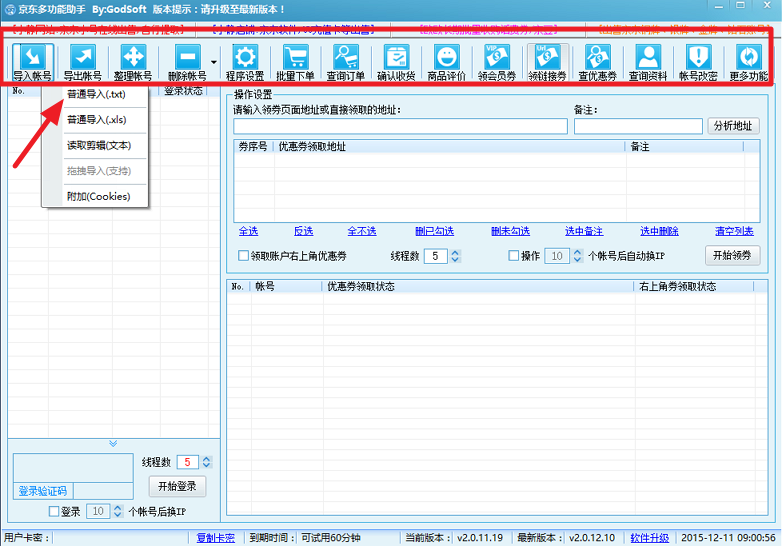
Task: Open the 更多功能 more functions icon
Action: (749, 62)
